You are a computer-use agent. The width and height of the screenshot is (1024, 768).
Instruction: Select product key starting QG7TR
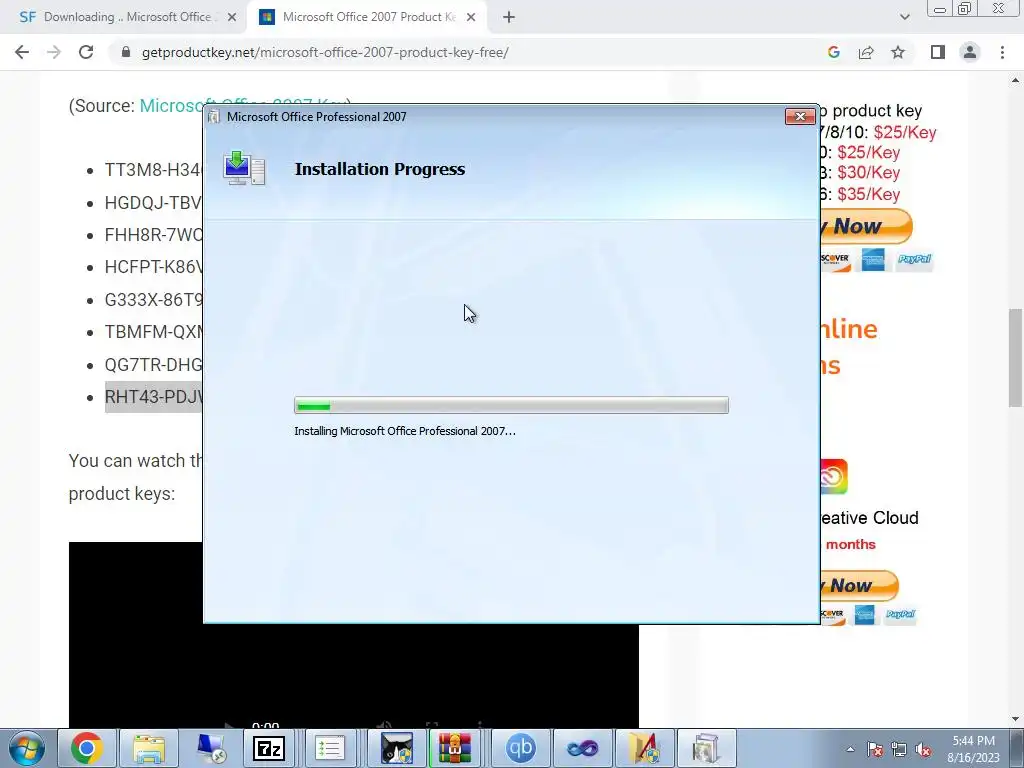[153, 364]
